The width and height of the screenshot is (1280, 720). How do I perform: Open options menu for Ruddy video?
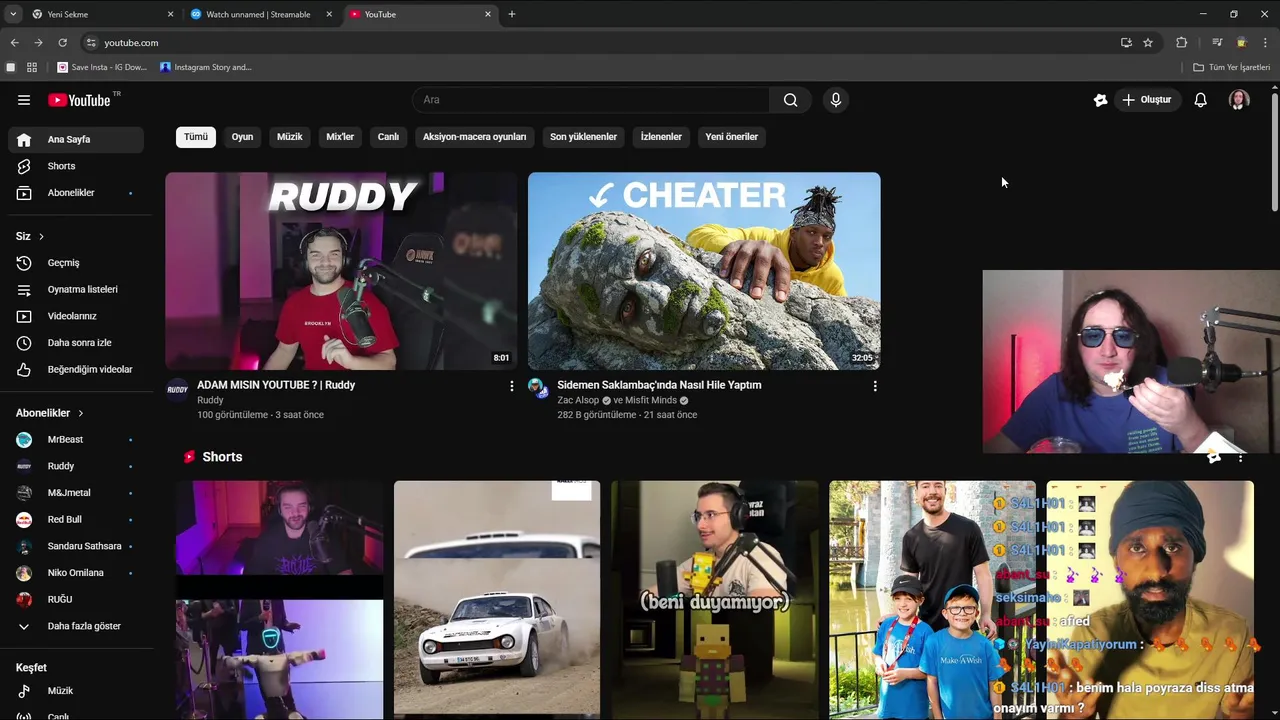(x=512, y=386)
